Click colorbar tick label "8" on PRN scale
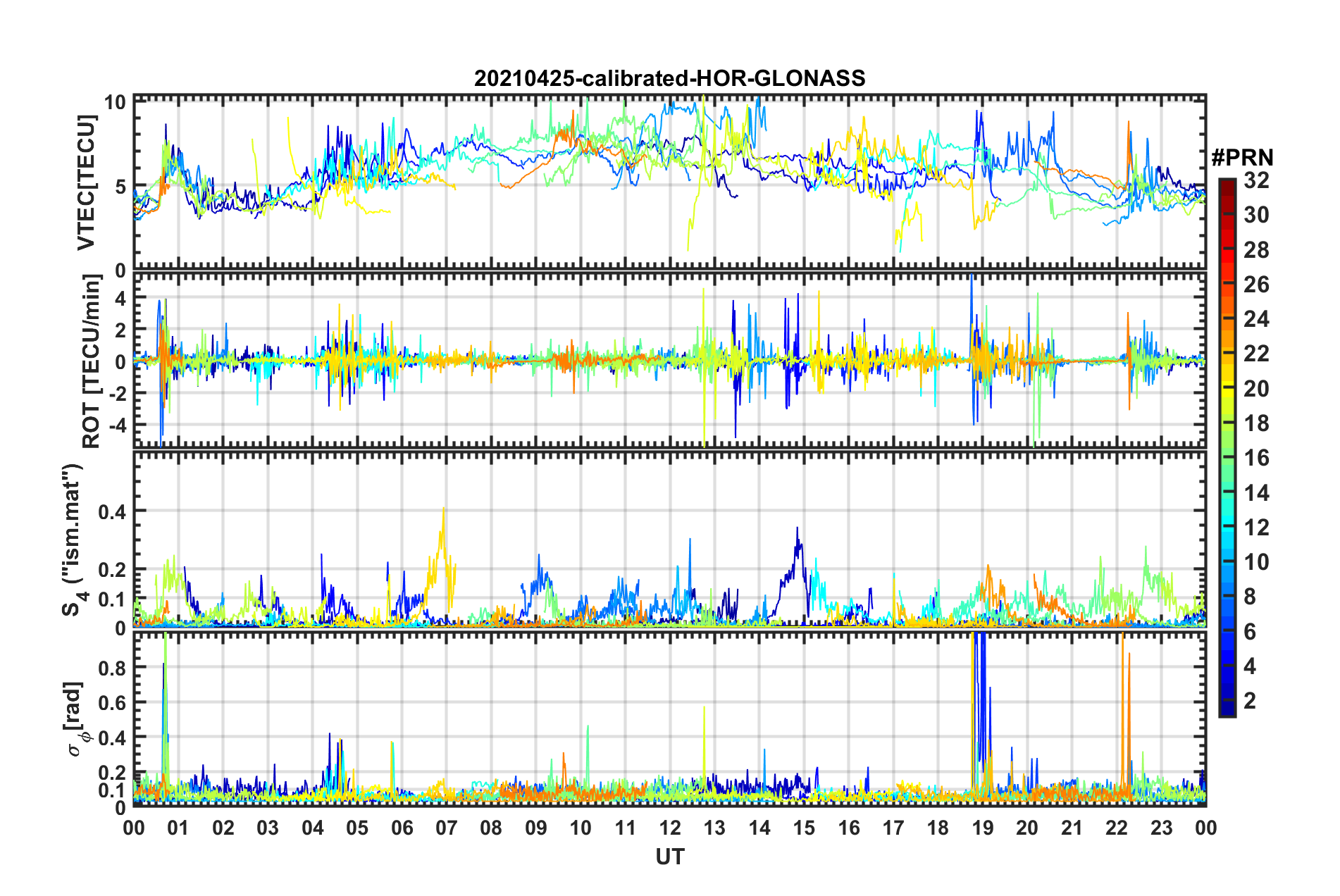Viewport: 1340px width, 896px height. [x=1250, y=597]
